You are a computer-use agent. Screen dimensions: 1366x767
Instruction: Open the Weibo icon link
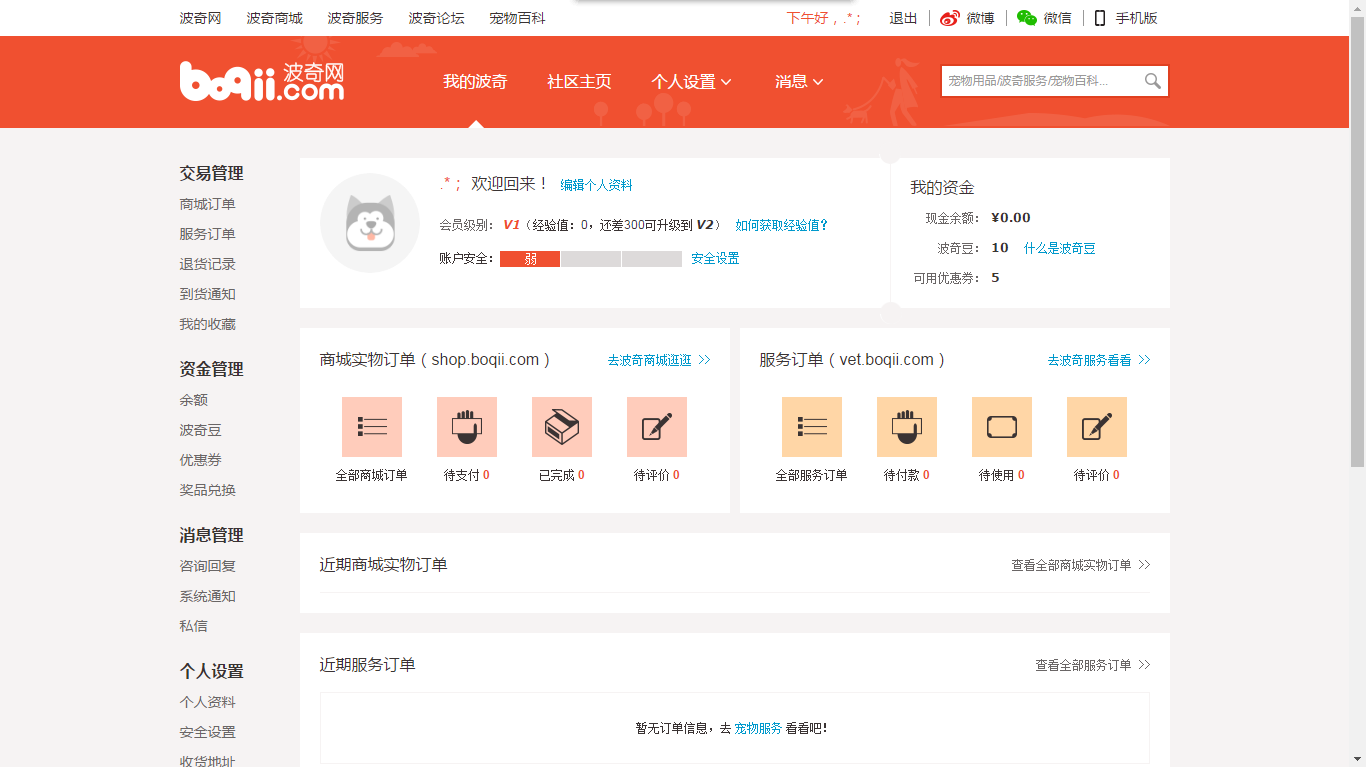[950, 18]
